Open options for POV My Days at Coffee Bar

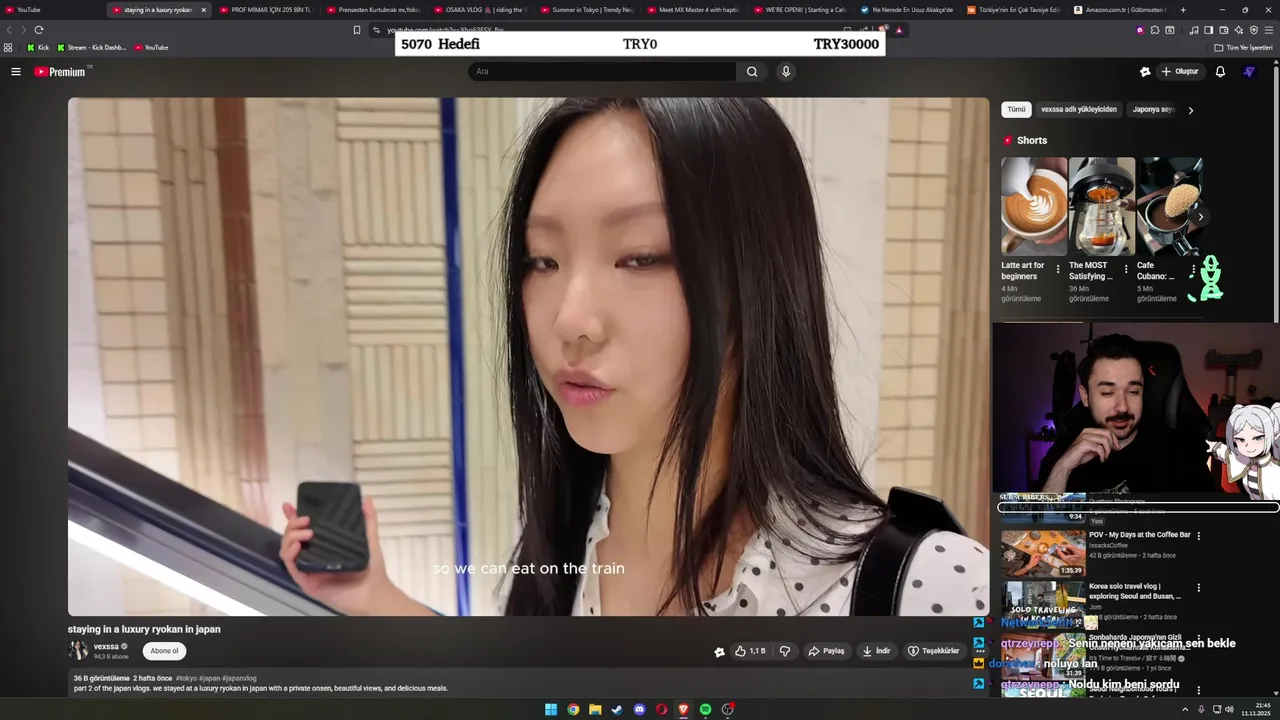tap(1199, 536)
